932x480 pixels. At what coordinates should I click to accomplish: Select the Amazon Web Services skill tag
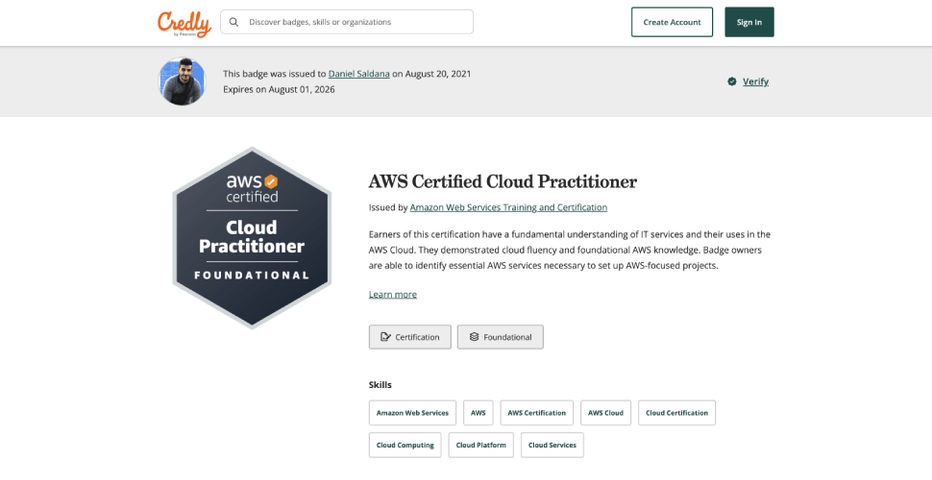[412, 413]
